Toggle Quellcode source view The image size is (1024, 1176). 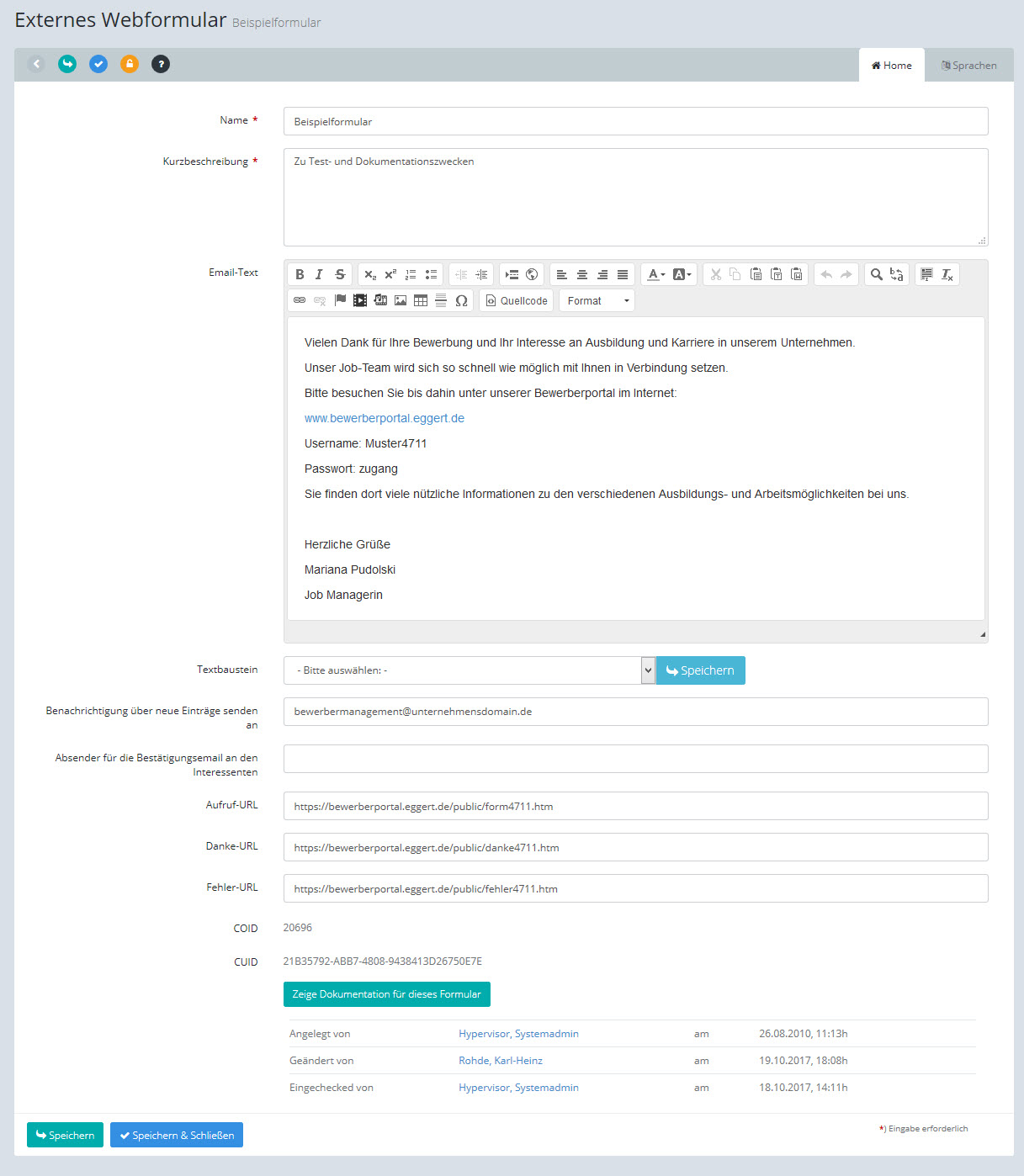pos(516,300)
